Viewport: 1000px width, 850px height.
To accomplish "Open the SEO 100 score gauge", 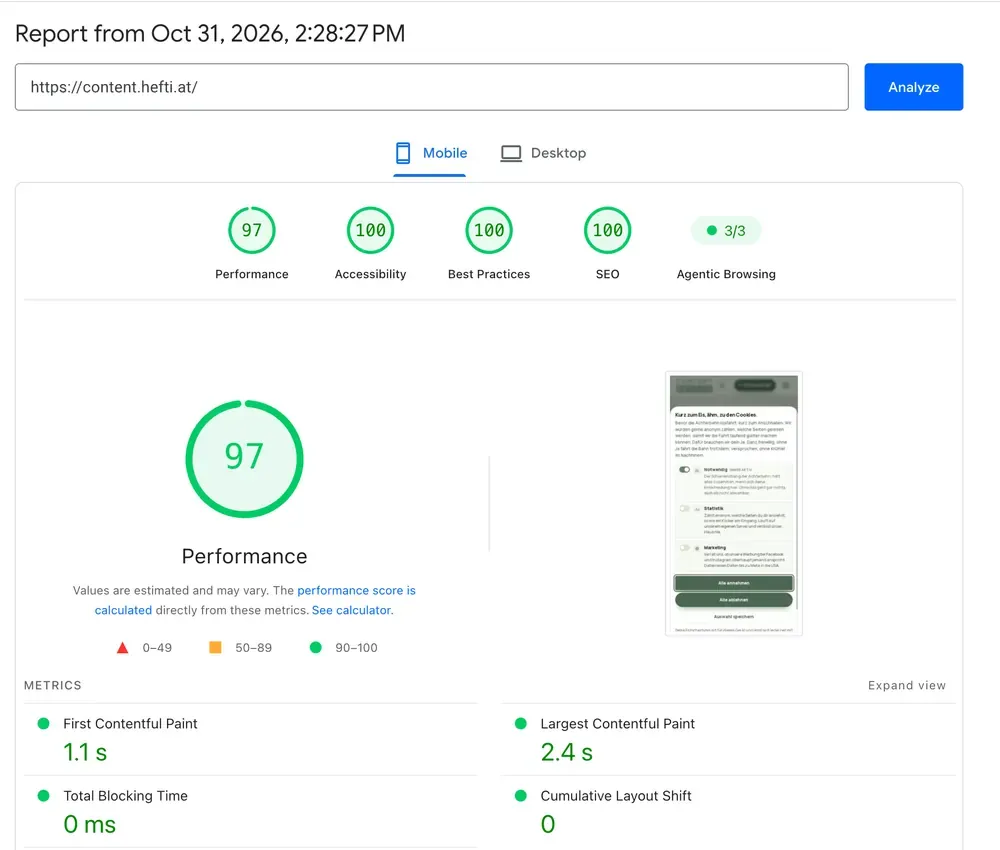I will (x=607, y=230).
